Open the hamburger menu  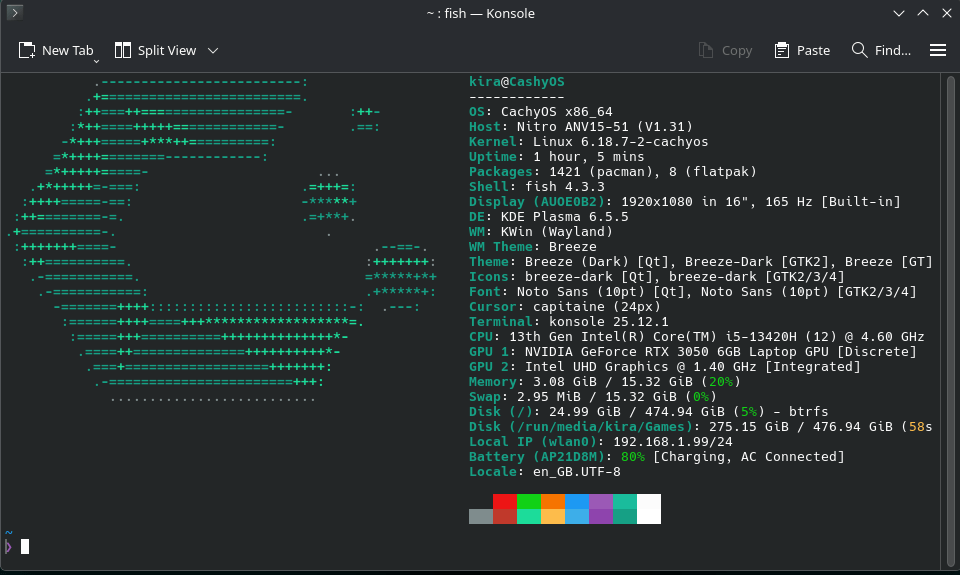click(x=938, y=50)
